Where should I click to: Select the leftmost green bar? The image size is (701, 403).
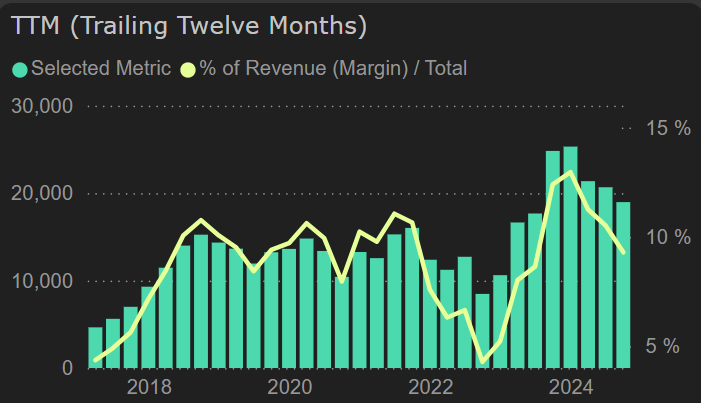[x=95, y=347]
